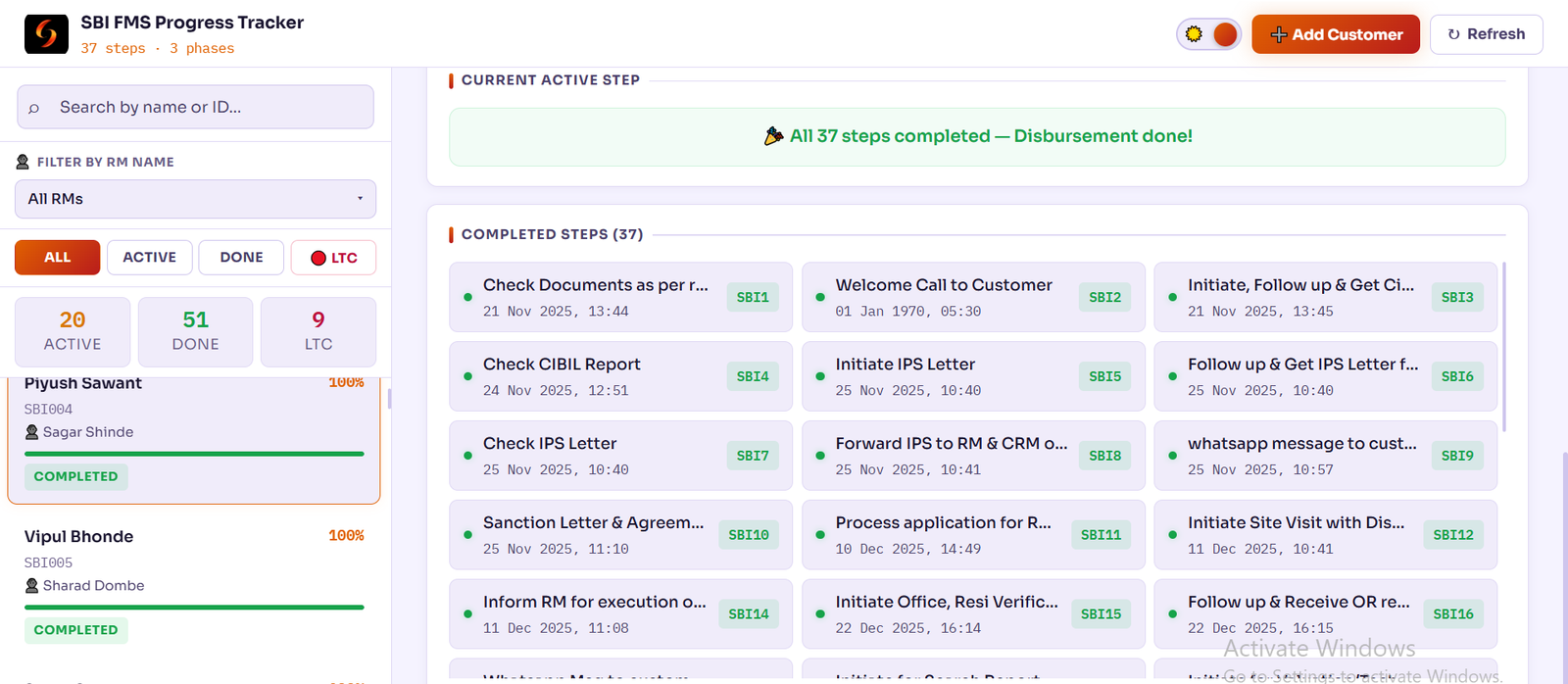Focus the Search by name or ID field
The image size is (1568, 684).
coord(195,107)
